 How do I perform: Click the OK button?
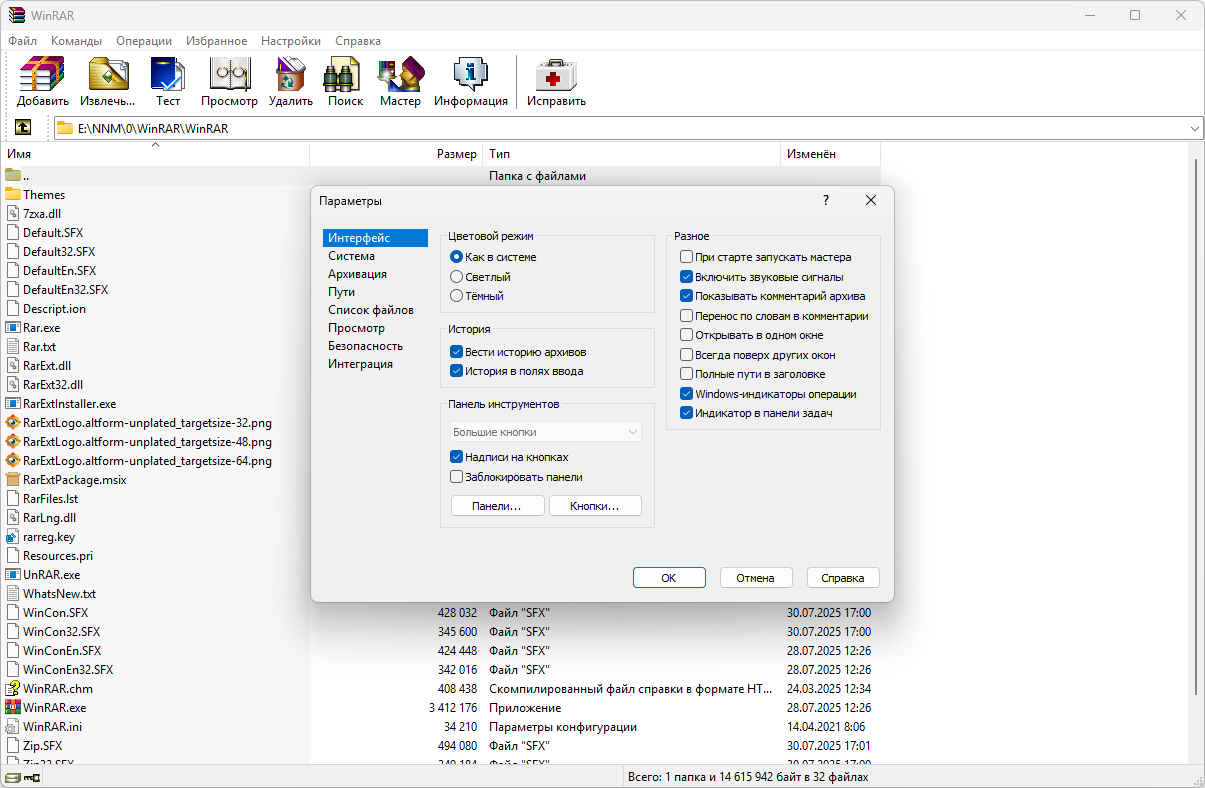[669, 578]
